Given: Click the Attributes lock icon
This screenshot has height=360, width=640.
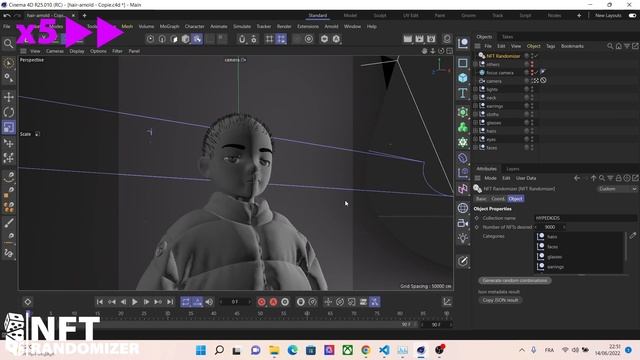Looking at the screenshot, I should coord(618,178).
